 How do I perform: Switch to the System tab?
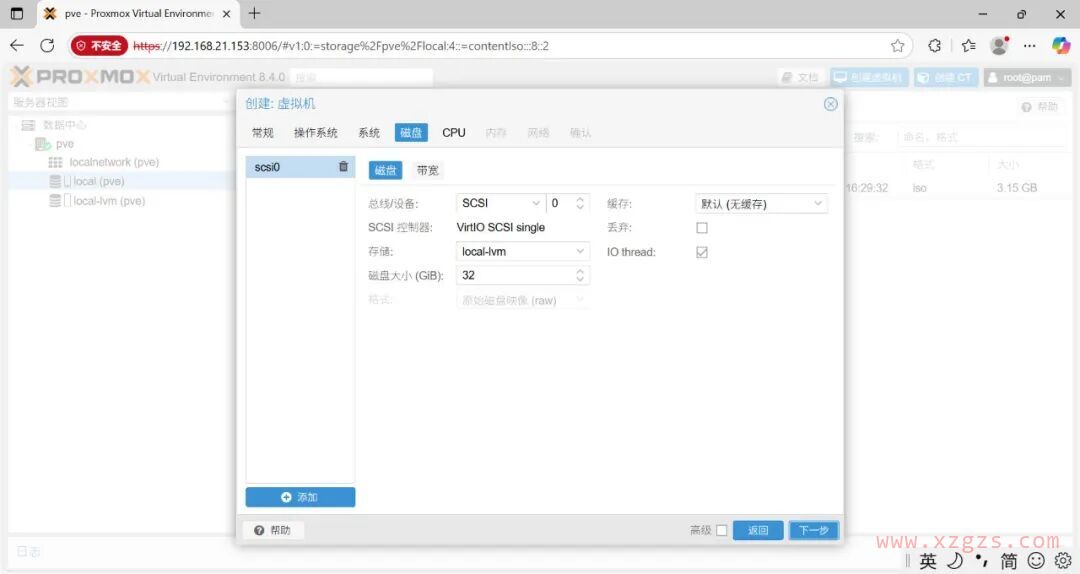[369, 132]
